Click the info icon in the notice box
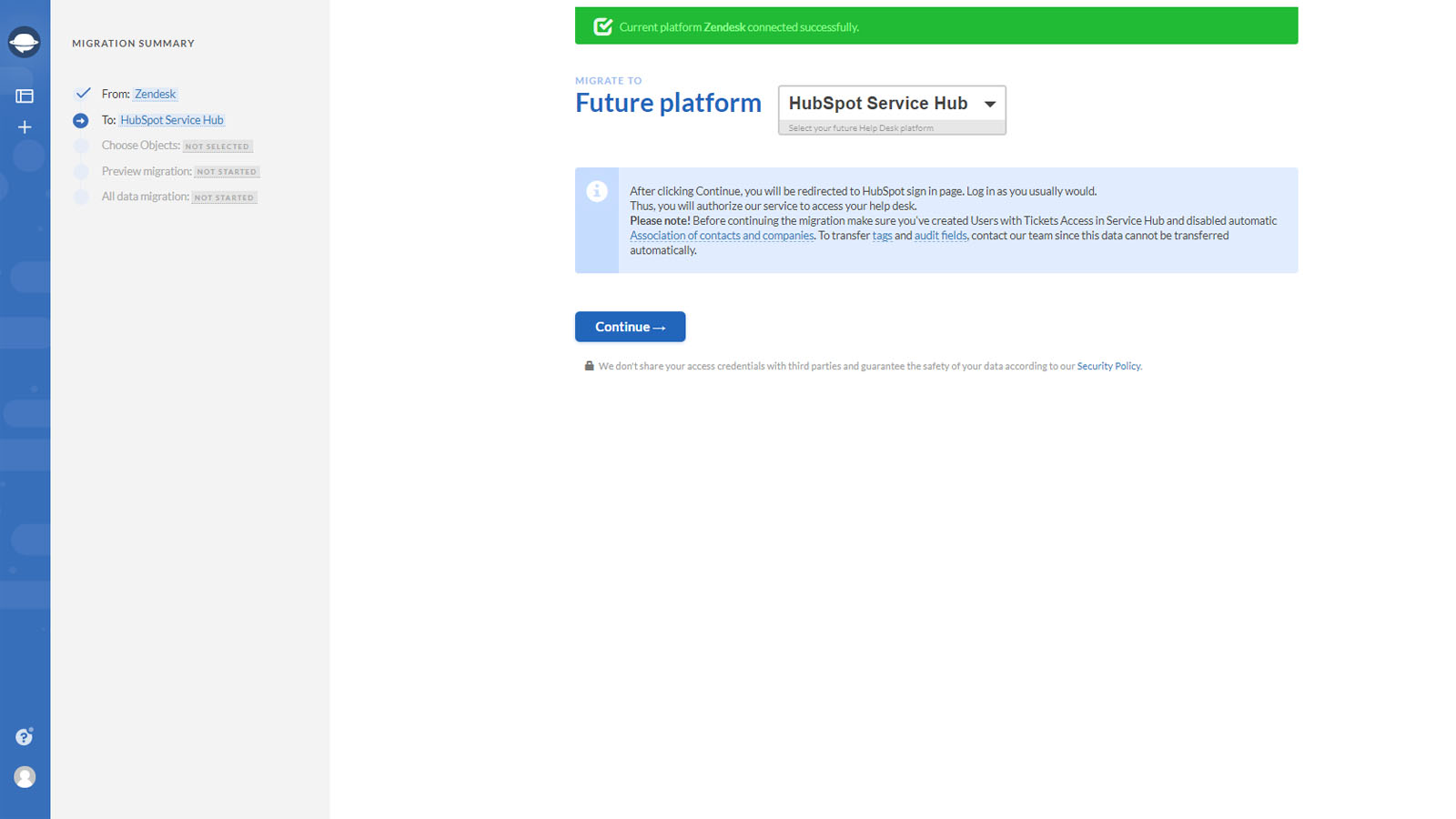Viewport: 1456px width, 819px height. click(x=597, y=191)
